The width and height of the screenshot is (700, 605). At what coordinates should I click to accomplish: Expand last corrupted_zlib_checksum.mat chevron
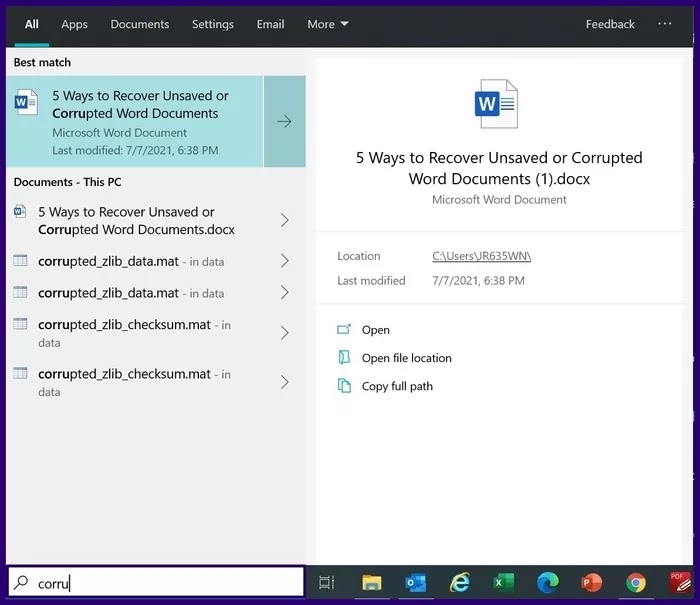pos(284,382)
